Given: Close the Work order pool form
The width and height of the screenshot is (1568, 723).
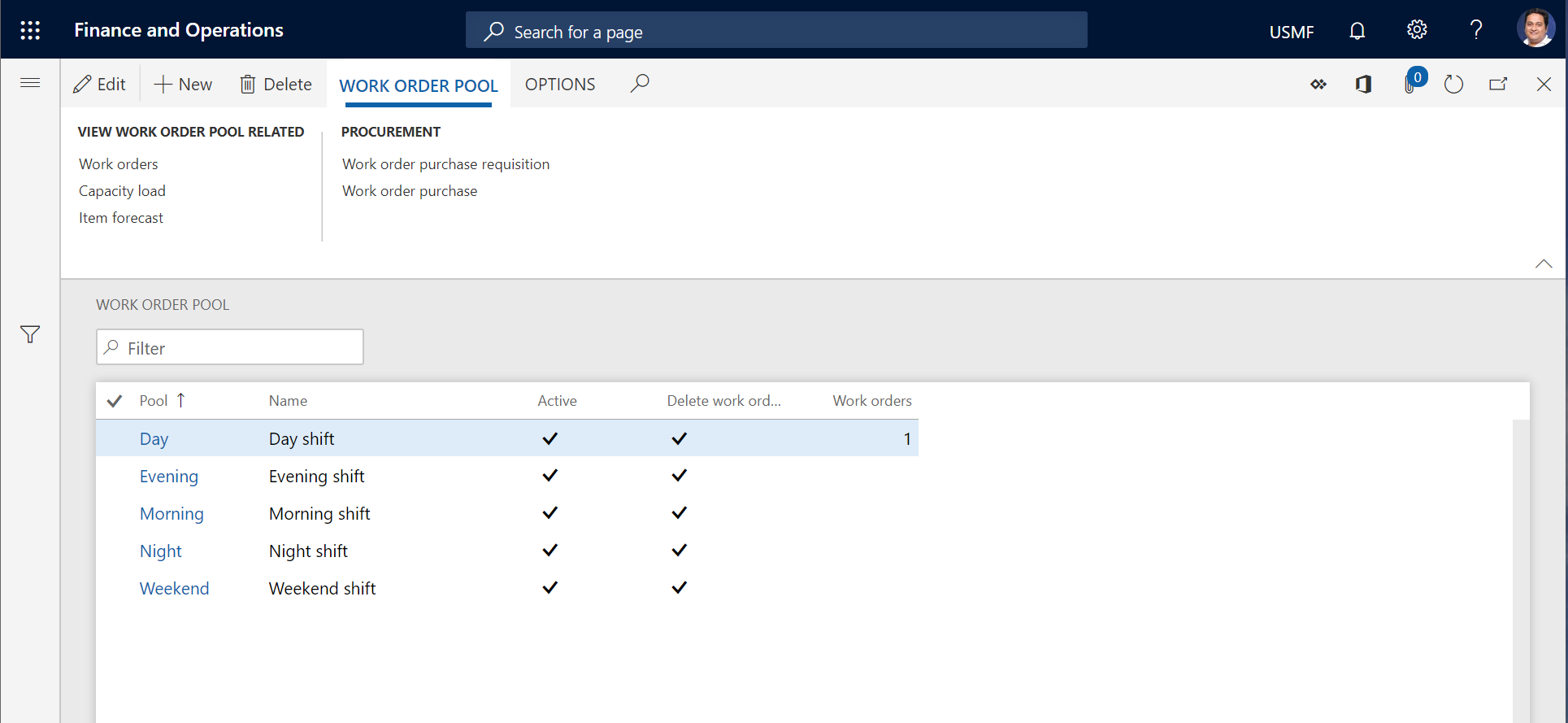Looking at the screenshot, I should coord(1544,84).
